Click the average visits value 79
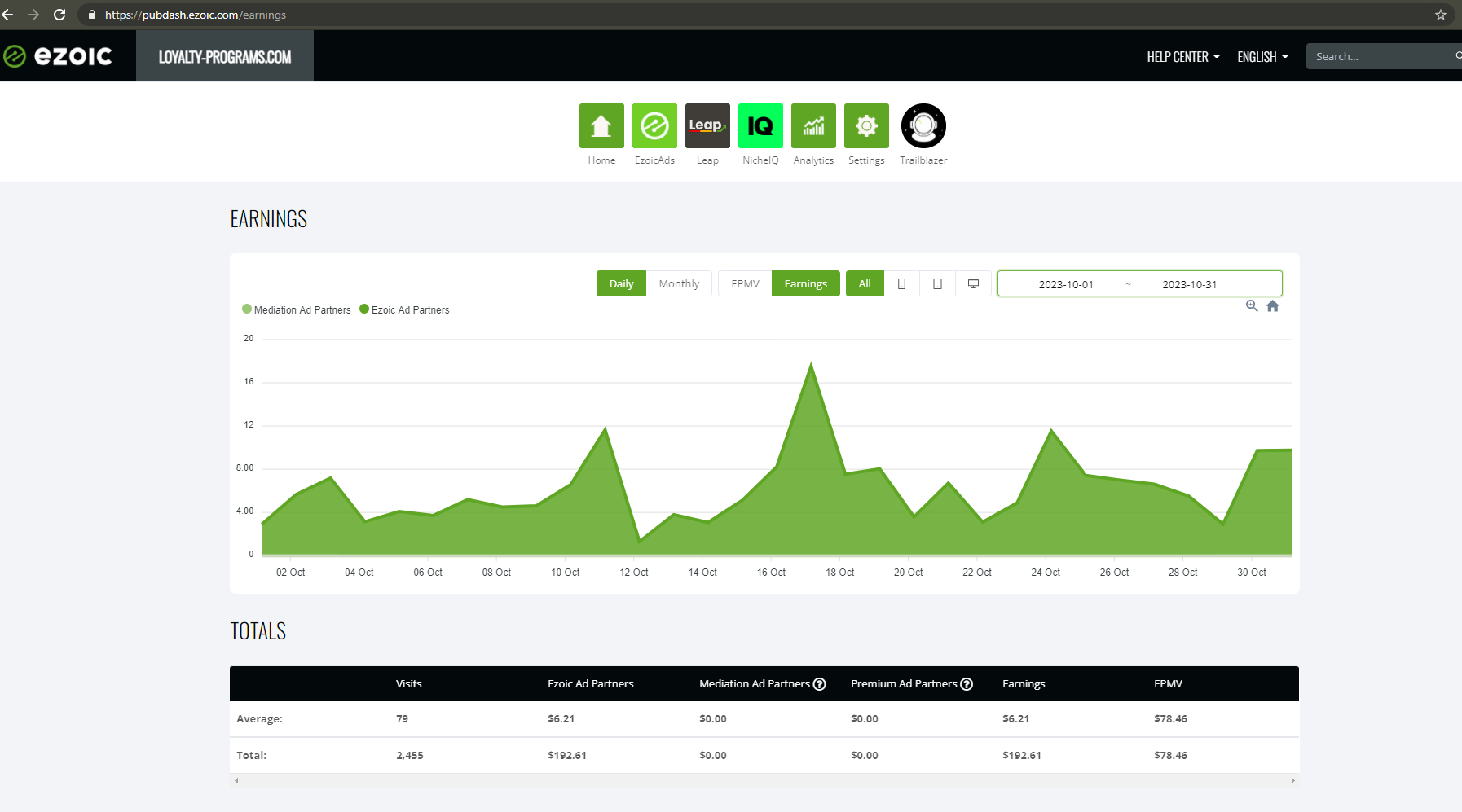 [403, 719]
